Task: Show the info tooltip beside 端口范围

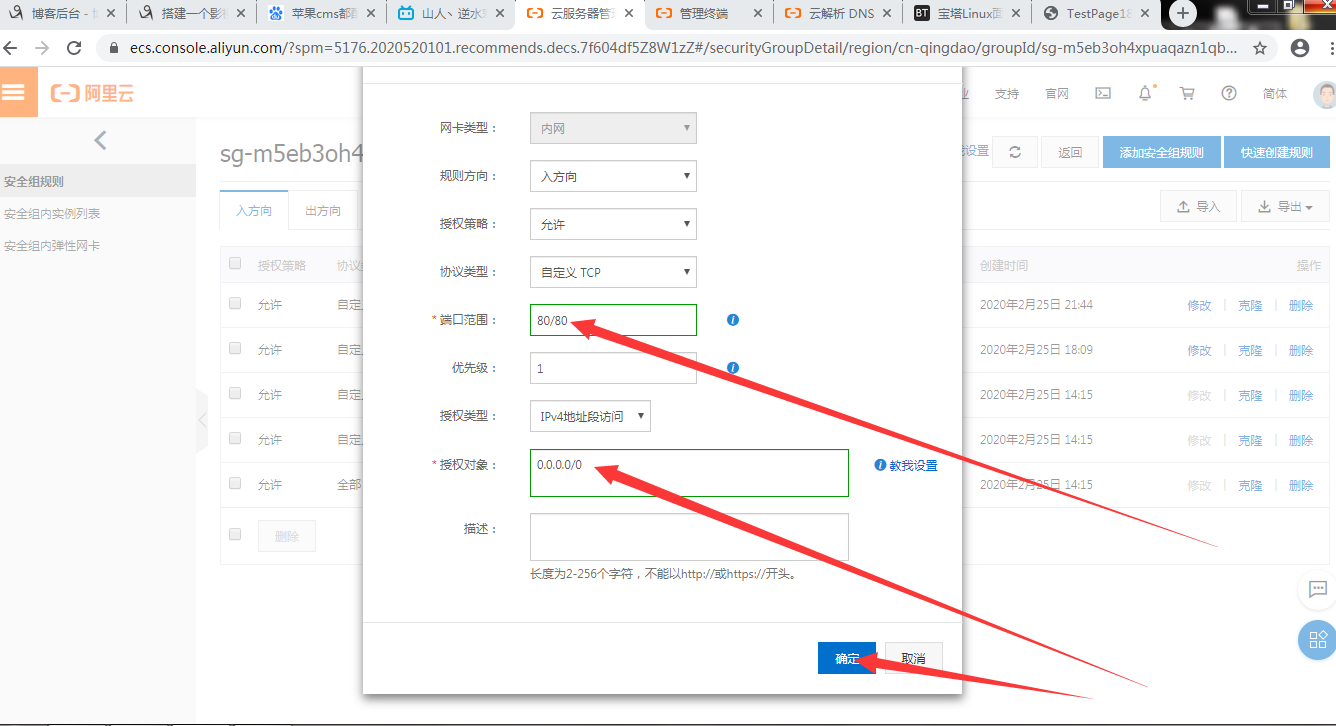Action: (733, 320)
